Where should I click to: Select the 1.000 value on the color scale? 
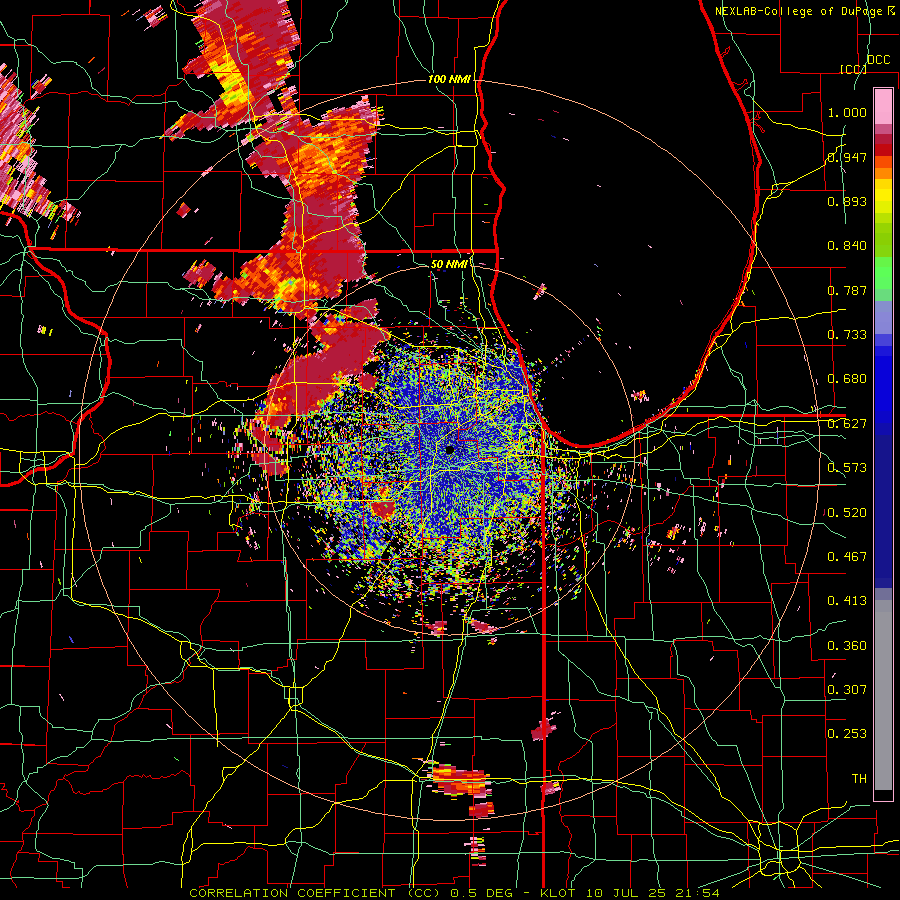(x=847, y=112)
